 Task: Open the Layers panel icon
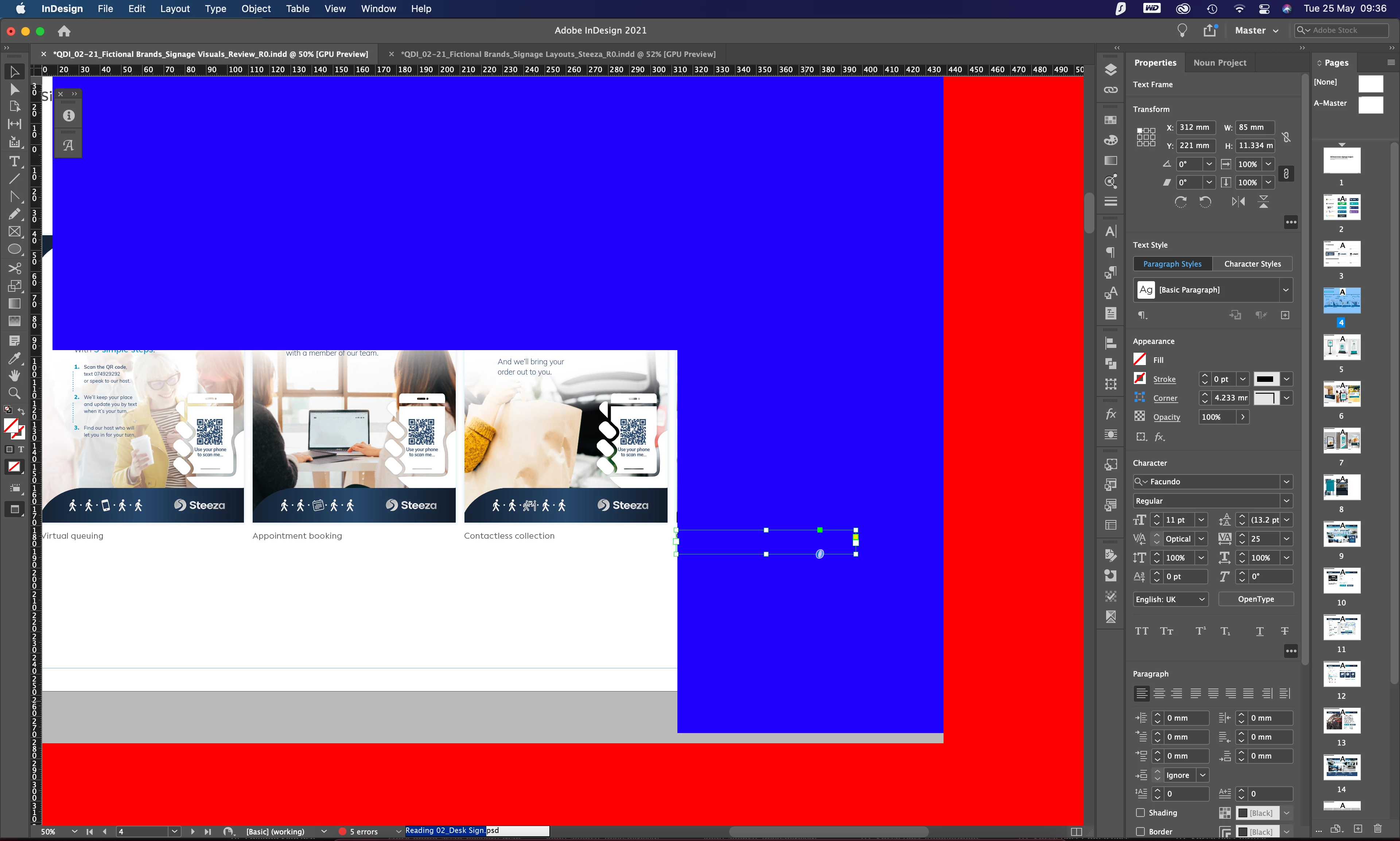pyautogui.click(x=1111, y=69)
